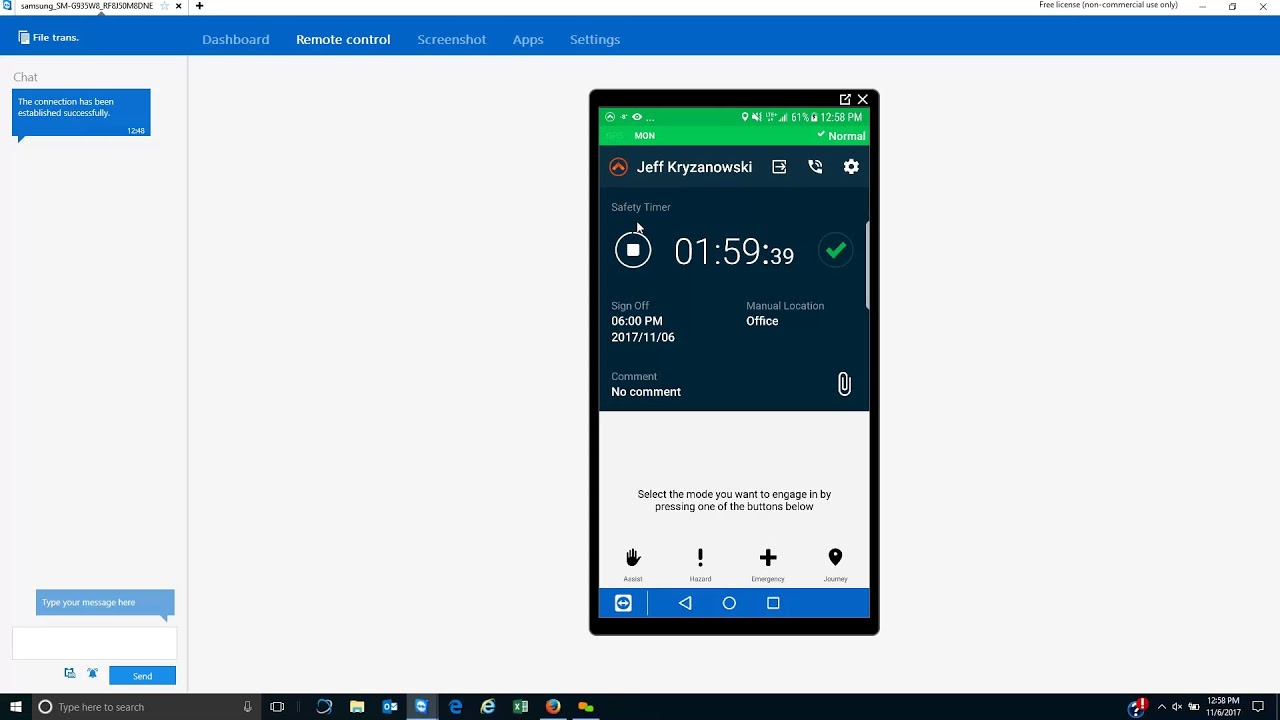Select the Remote control tab

coord(343,39)
